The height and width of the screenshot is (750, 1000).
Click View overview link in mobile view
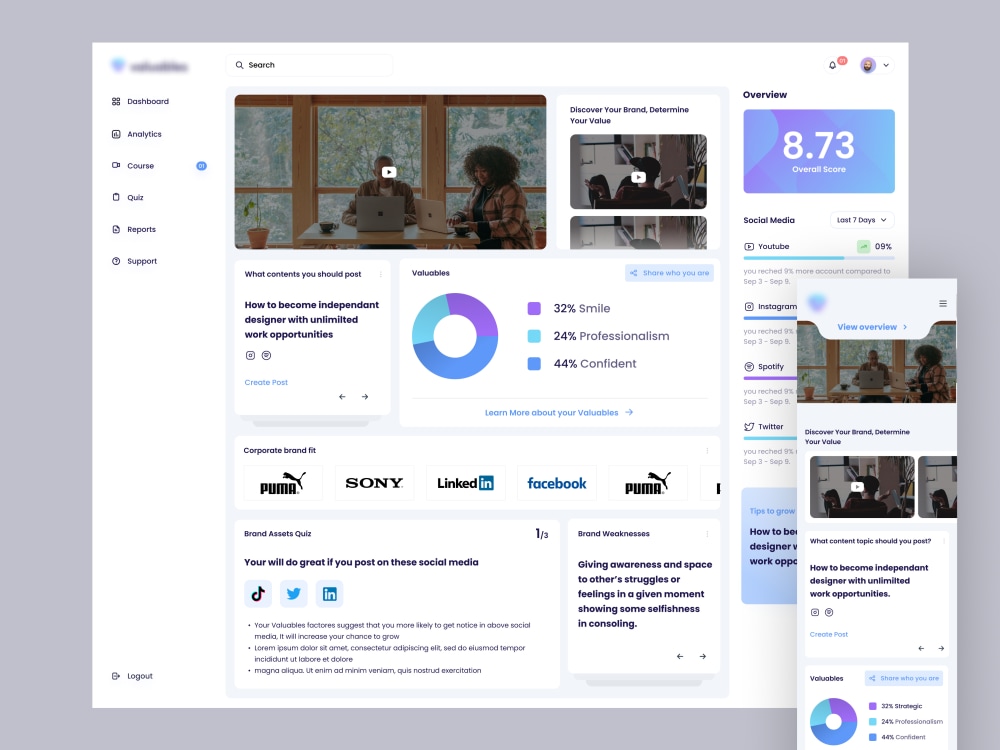(872, 327)
